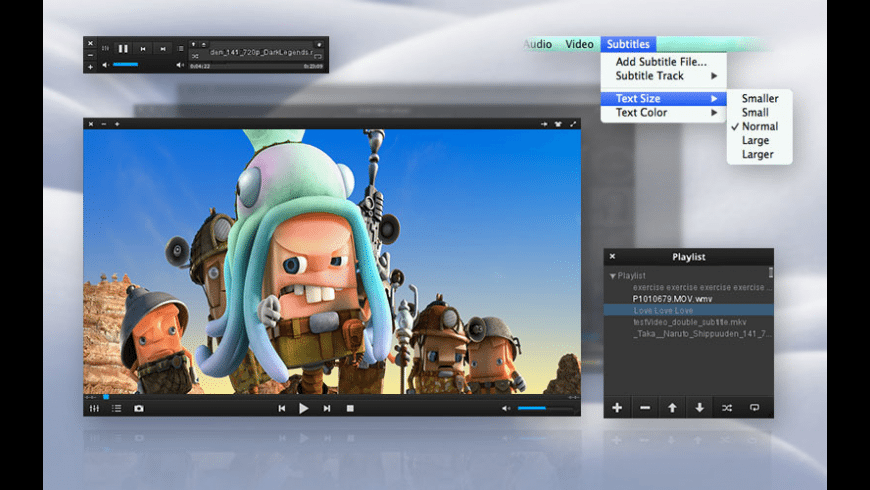
Task: Choose Add Subtitle File...
Action: coord(661,62)
